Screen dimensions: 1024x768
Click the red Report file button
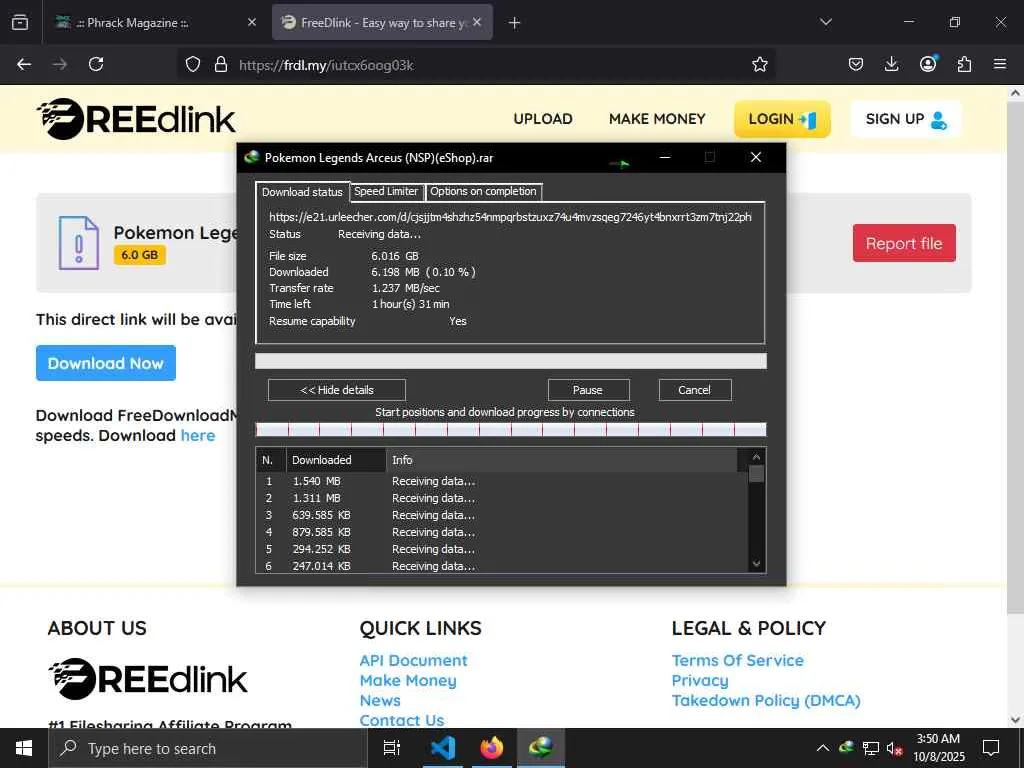(x=904, y=243)
